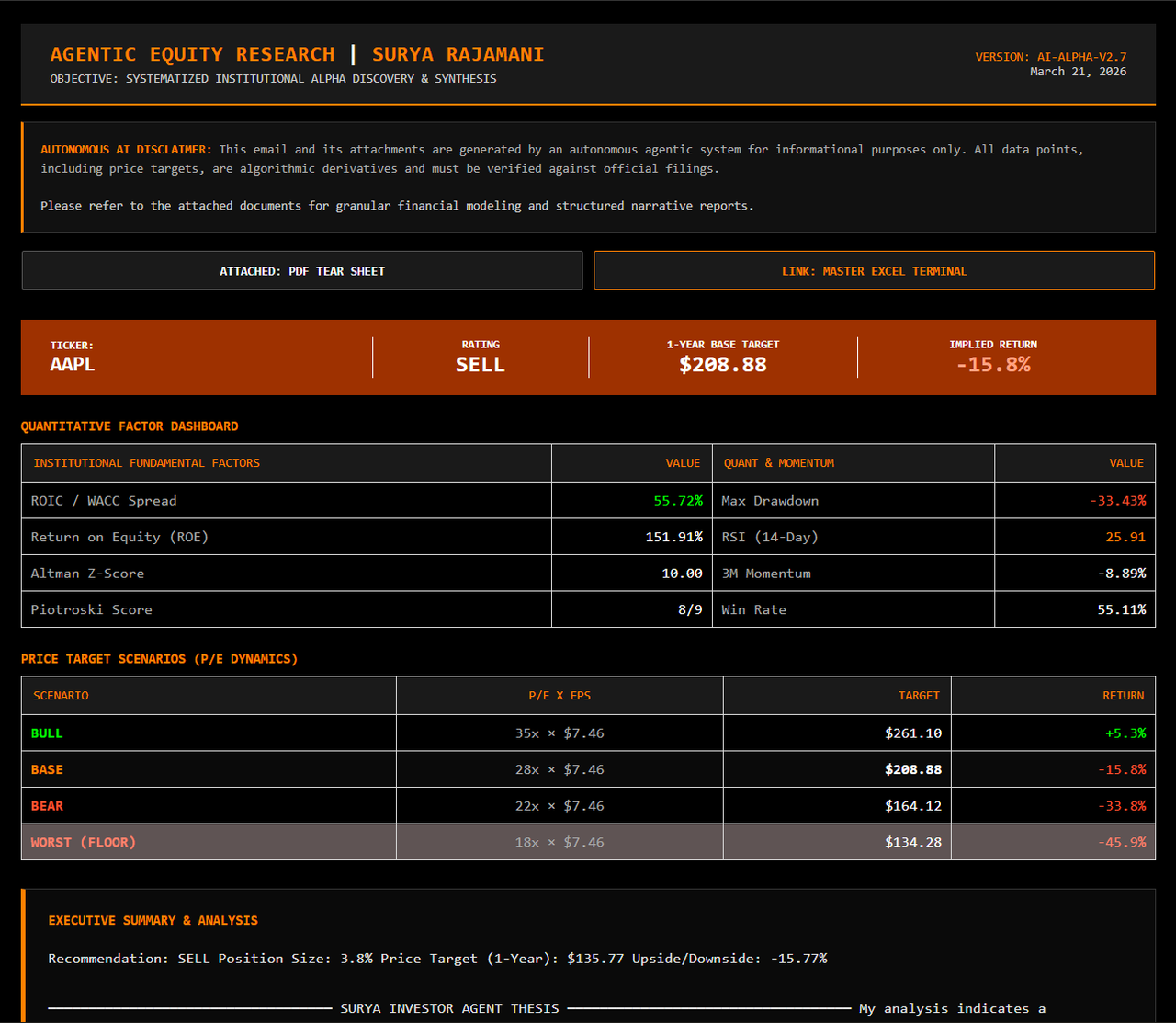The height and width of the screenshot is (1023, 1176).
Task: Click the version text AI-ALPHA-V2.7
Action: (x=1051, y=57)
